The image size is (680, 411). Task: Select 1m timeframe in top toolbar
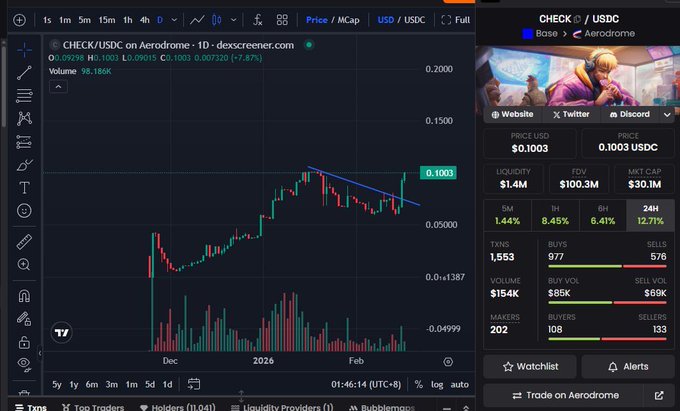point(65,20)
